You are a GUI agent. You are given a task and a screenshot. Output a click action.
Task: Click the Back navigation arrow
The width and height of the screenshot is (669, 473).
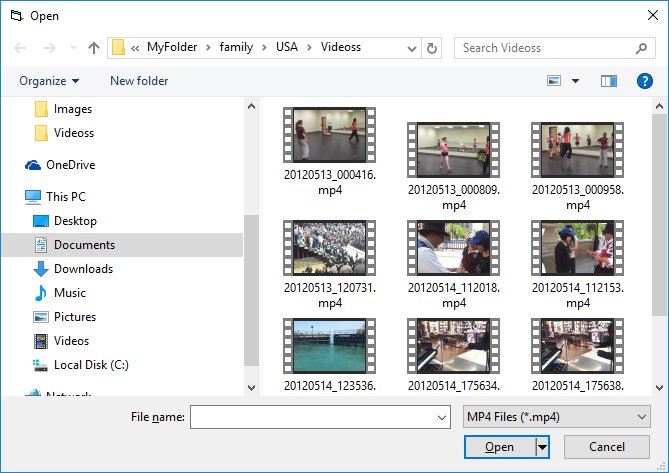[x=20, y=48]
